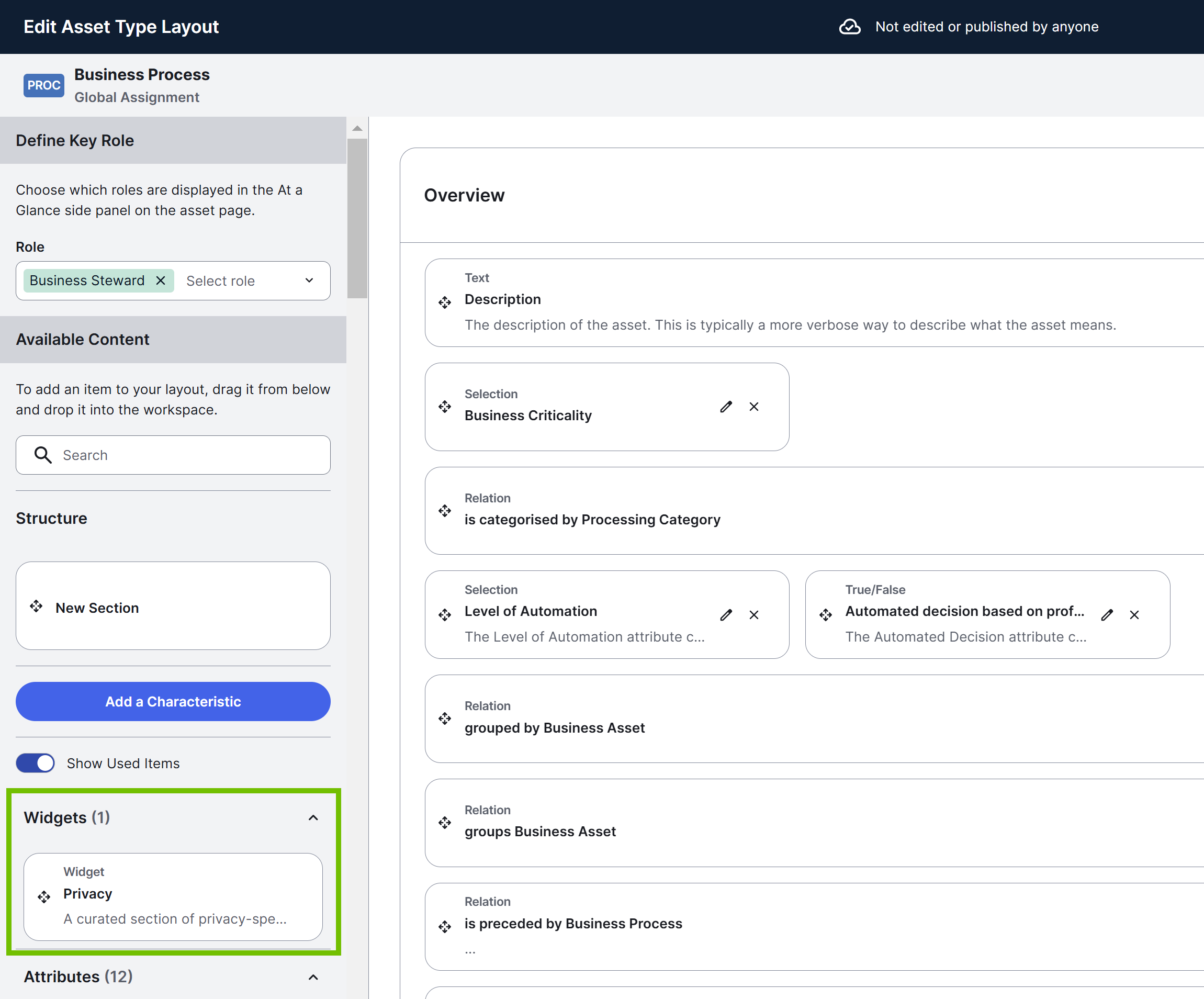Click the cloud sync status icon

coord(850,26)
